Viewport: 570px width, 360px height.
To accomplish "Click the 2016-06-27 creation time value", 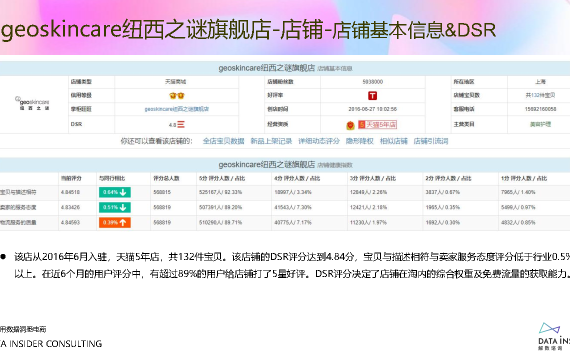I will click(x=373, y=109).
